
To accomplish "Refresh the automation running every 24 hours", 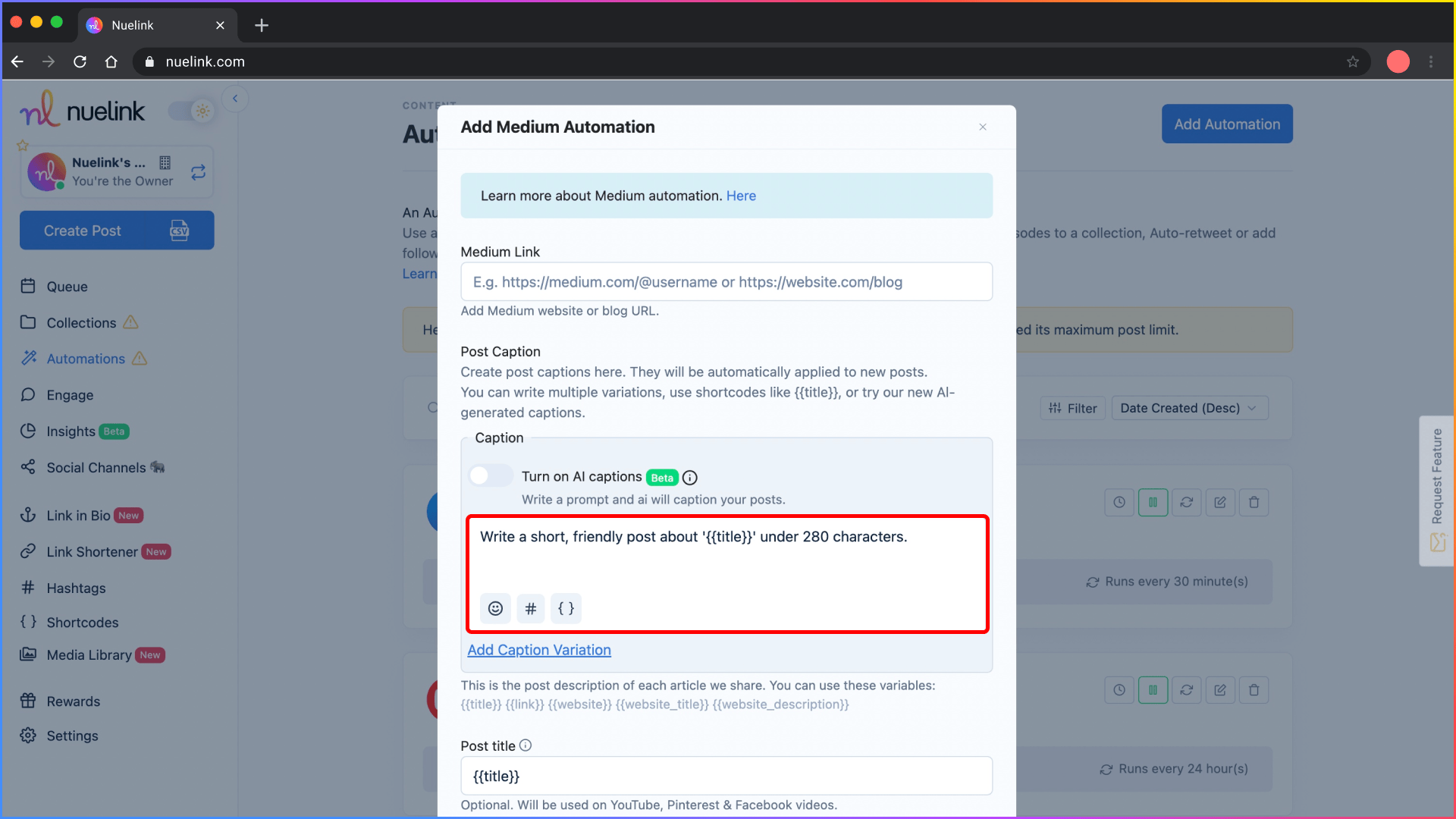I will (1187, 690).
